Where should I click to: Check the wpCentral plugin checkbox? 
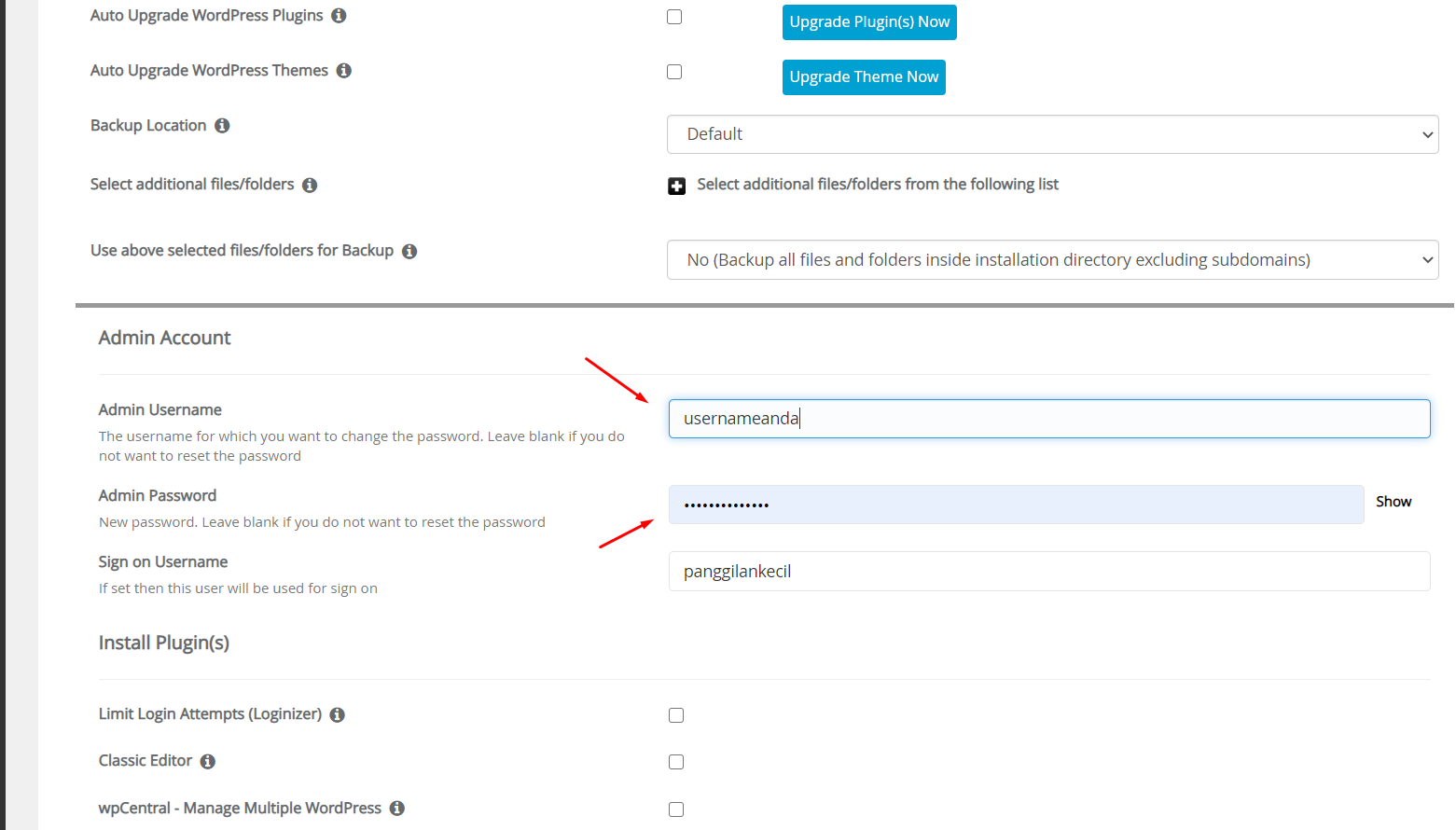tap(676, 809)
